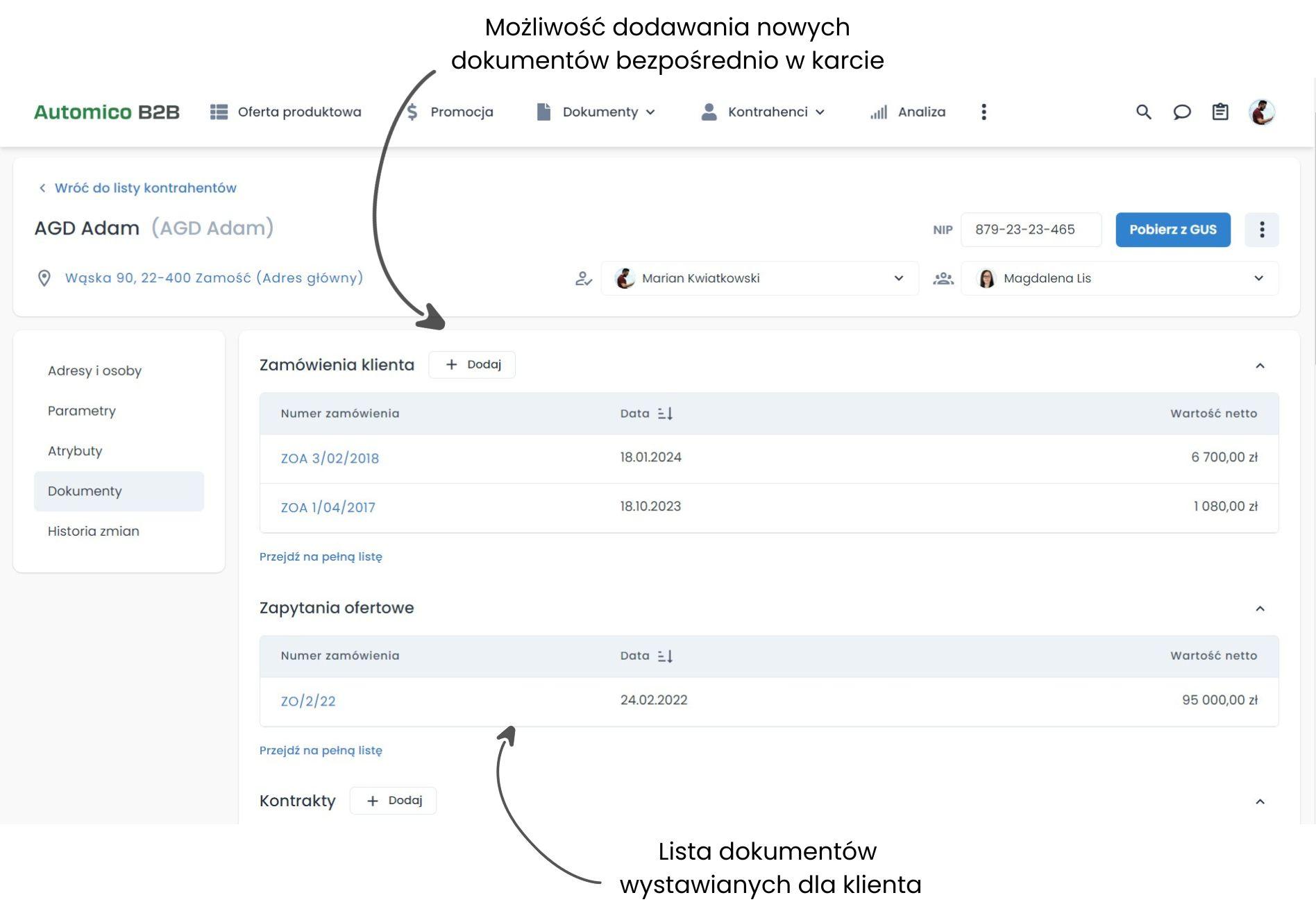Click the search magnifier icon
1316x902 pixels.
pos(1143,112)
